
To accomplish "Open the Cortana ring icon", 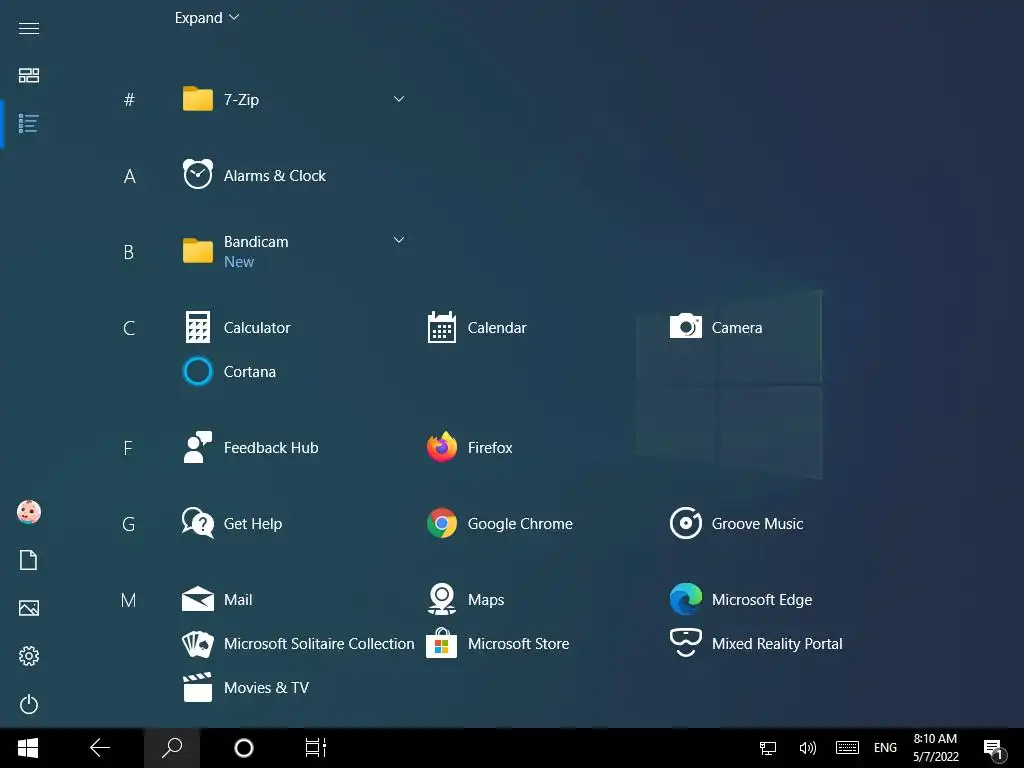I will (197, 371).
